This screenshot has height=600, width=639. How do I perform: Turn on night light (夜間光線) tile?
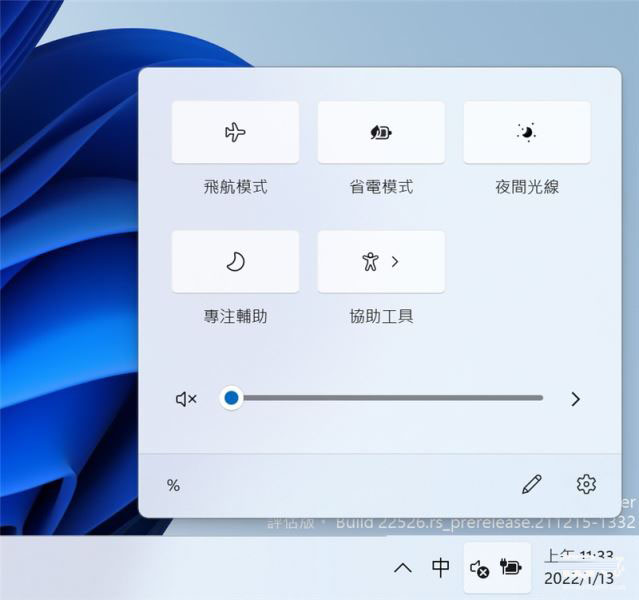tap(526, 132)
